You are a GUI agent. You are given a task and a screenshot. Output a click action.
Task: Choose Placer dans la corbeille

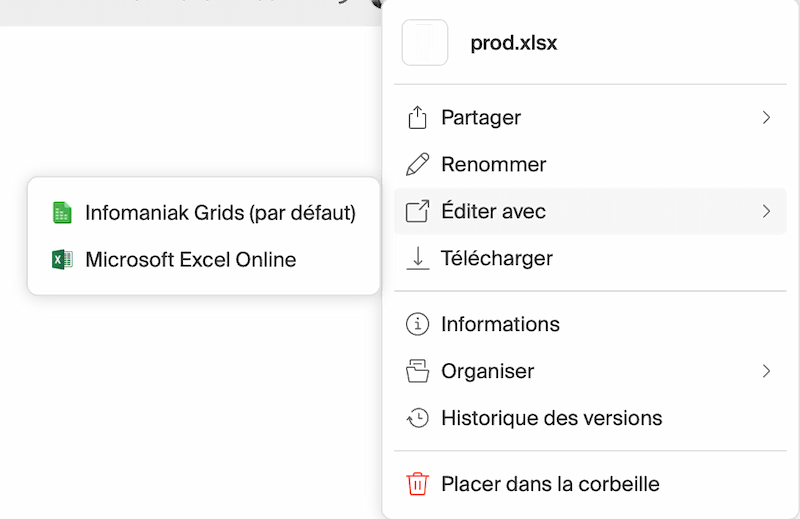[550, 484]
